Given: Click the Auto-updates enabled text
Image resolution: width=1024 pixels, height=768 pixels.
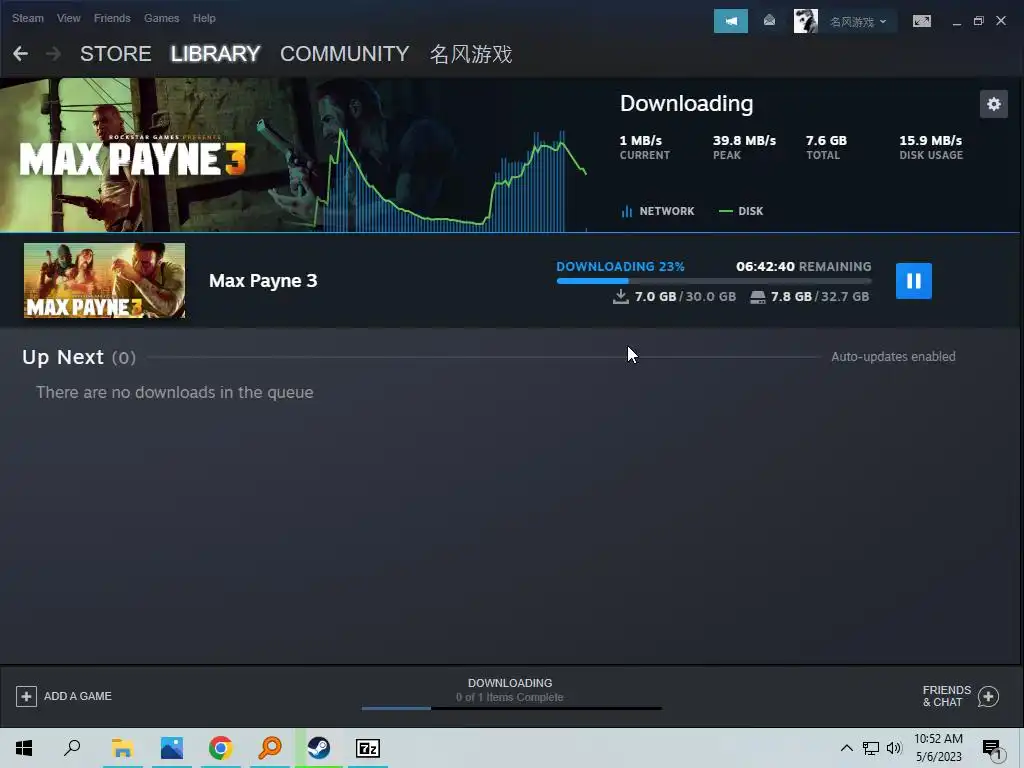Looking at the screenshot, I should pyautogui.click(x=893, y=357).
